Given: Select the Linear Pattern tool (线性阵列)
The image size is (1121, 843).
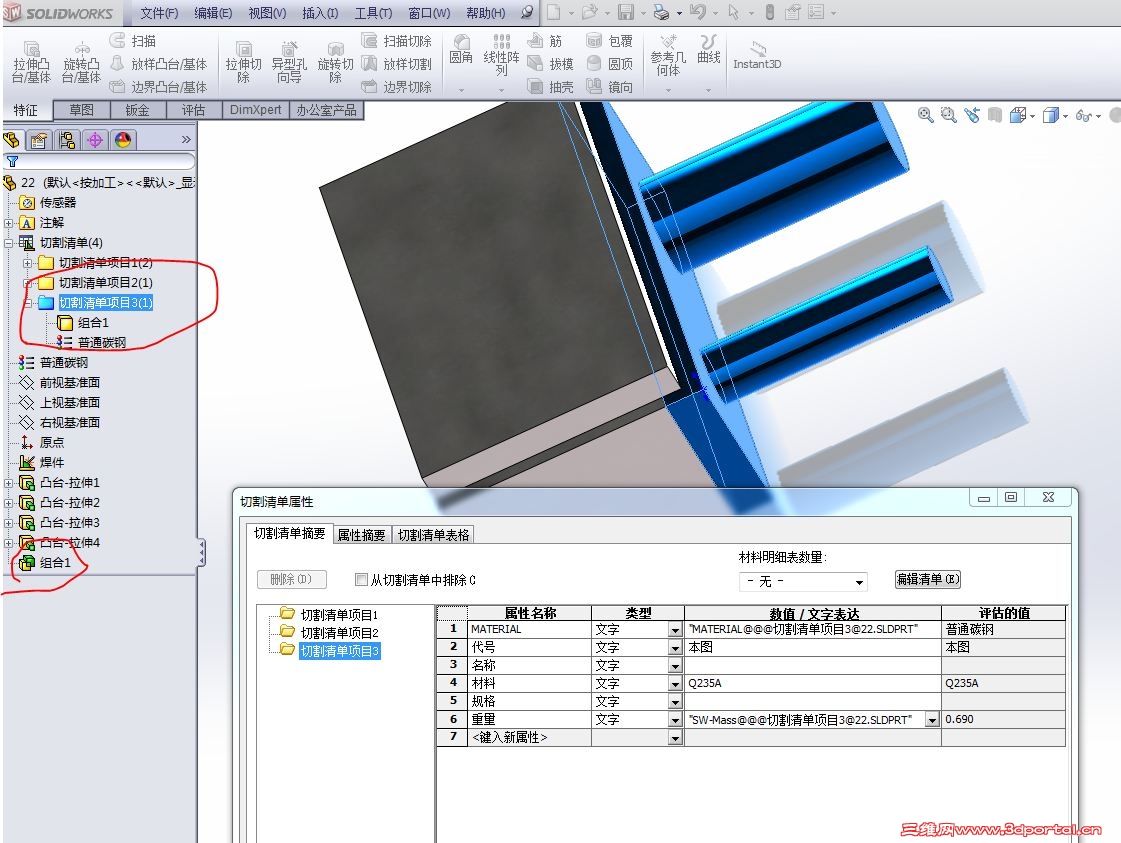Looking at the screenshot, I should [x=501, y=55].
